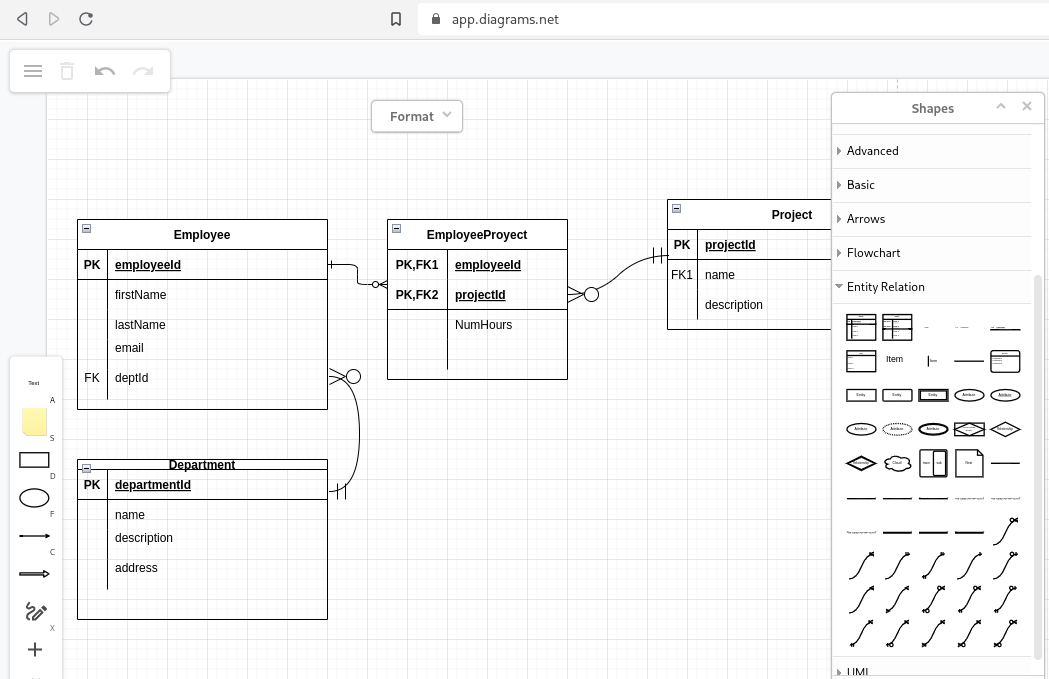Minimize the Shapes panel with the chevron
The image size is (1049, 679).
(x=1001, y=106)
